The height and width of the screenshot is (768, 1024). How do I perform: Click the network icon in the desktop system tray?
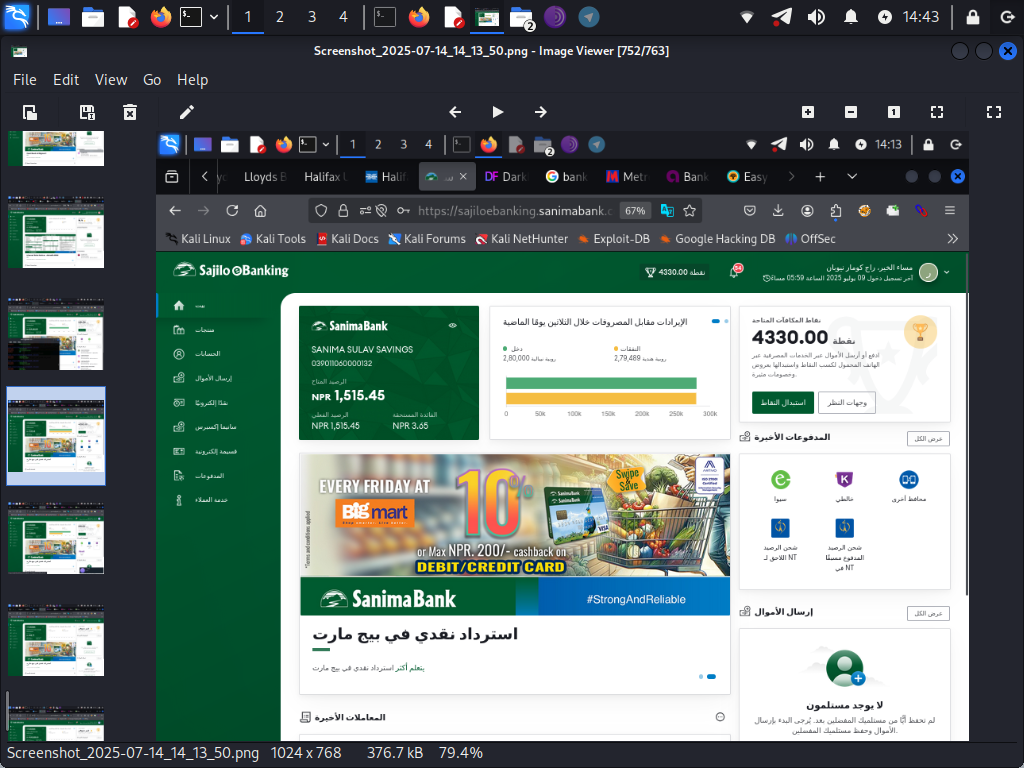tap(746, 17)
